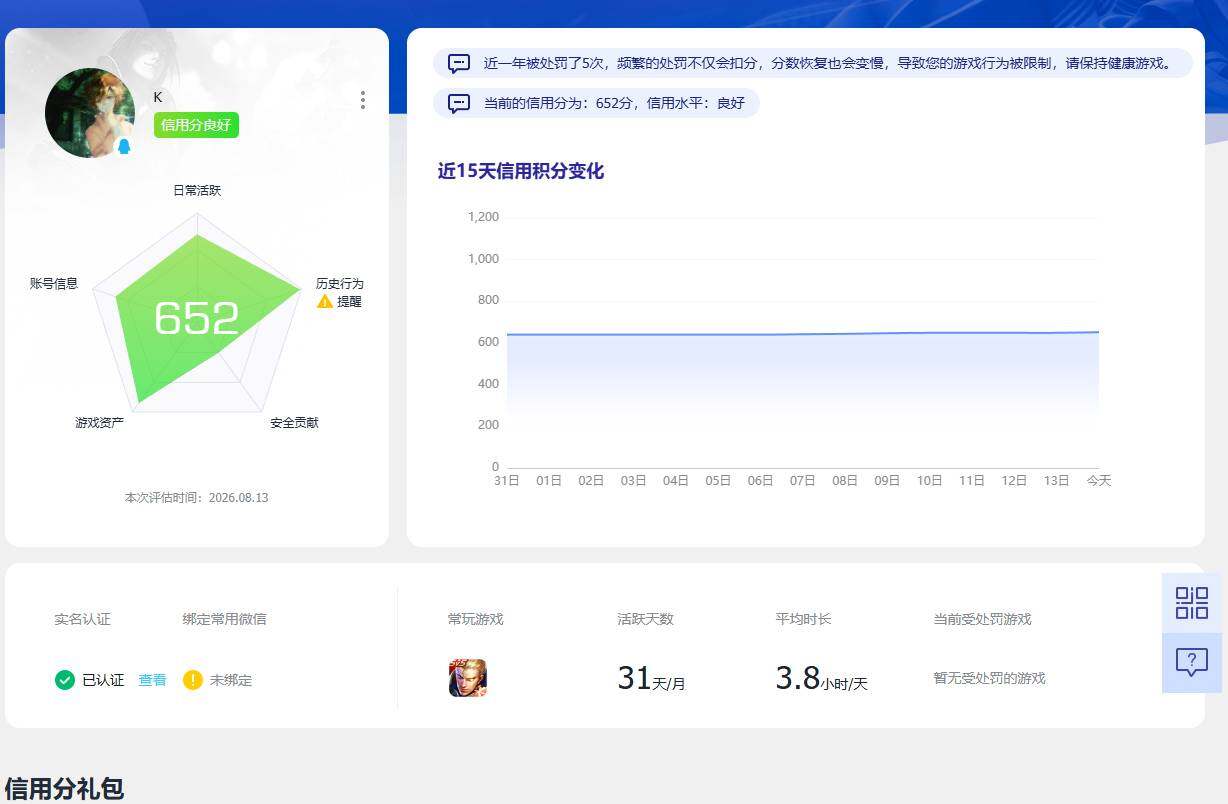
Task: Click the 账号信息 radar axis label
Action: point(54,284)
